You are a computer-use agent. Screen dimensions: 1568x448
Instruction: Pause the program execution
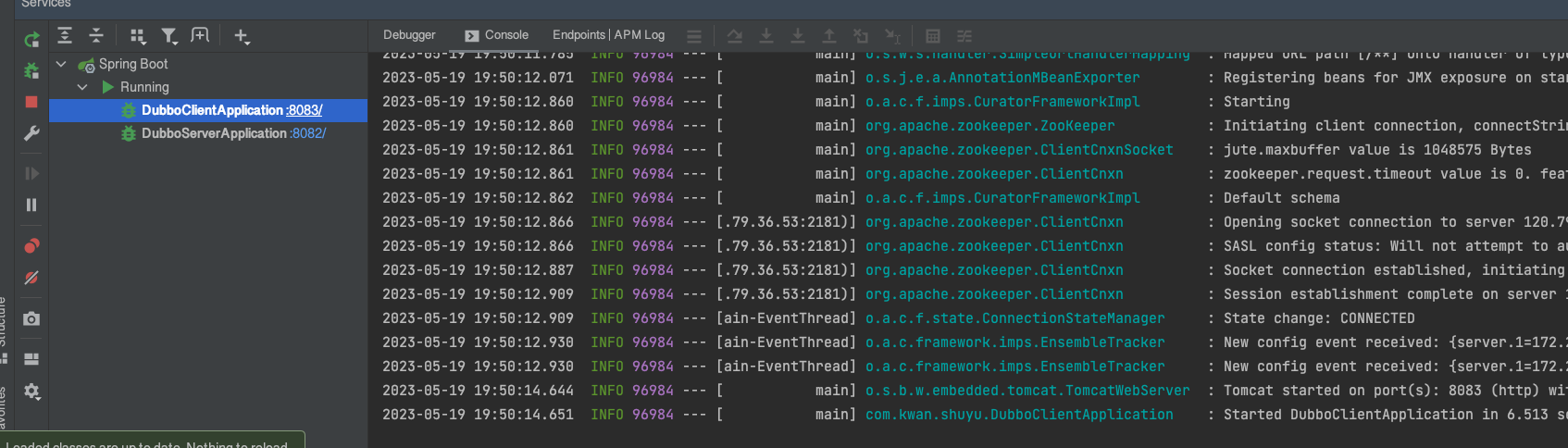coord(31,205)
